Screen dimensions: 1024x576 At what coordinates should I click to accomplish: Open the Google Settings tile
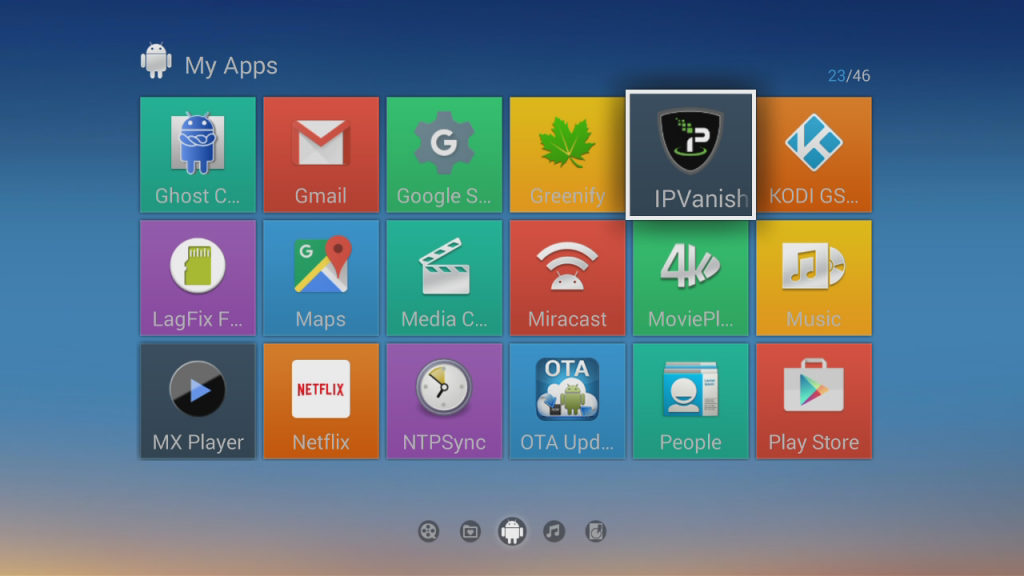(x=444, y=155)
